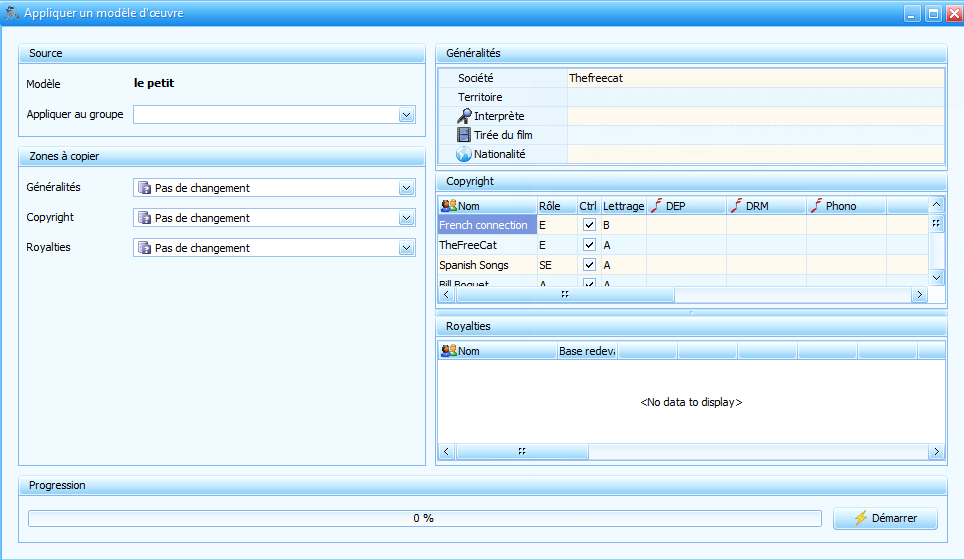Image resolution: width=964 pixels, height=560 pixels.
Task: Click the Lettrage column header
Action: pyautogui.click(x=623, y=206)
